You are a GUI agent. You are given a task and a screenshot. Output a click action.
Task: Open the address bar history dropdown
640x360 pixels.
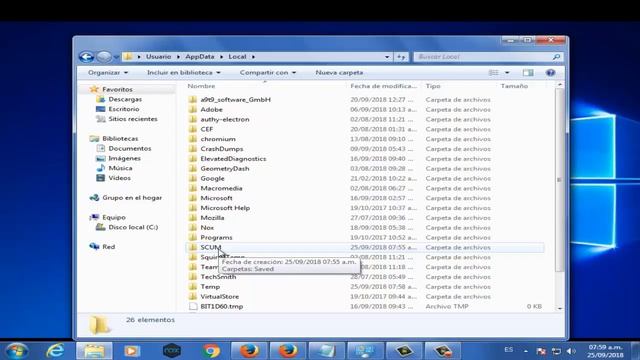pos(387,57)
